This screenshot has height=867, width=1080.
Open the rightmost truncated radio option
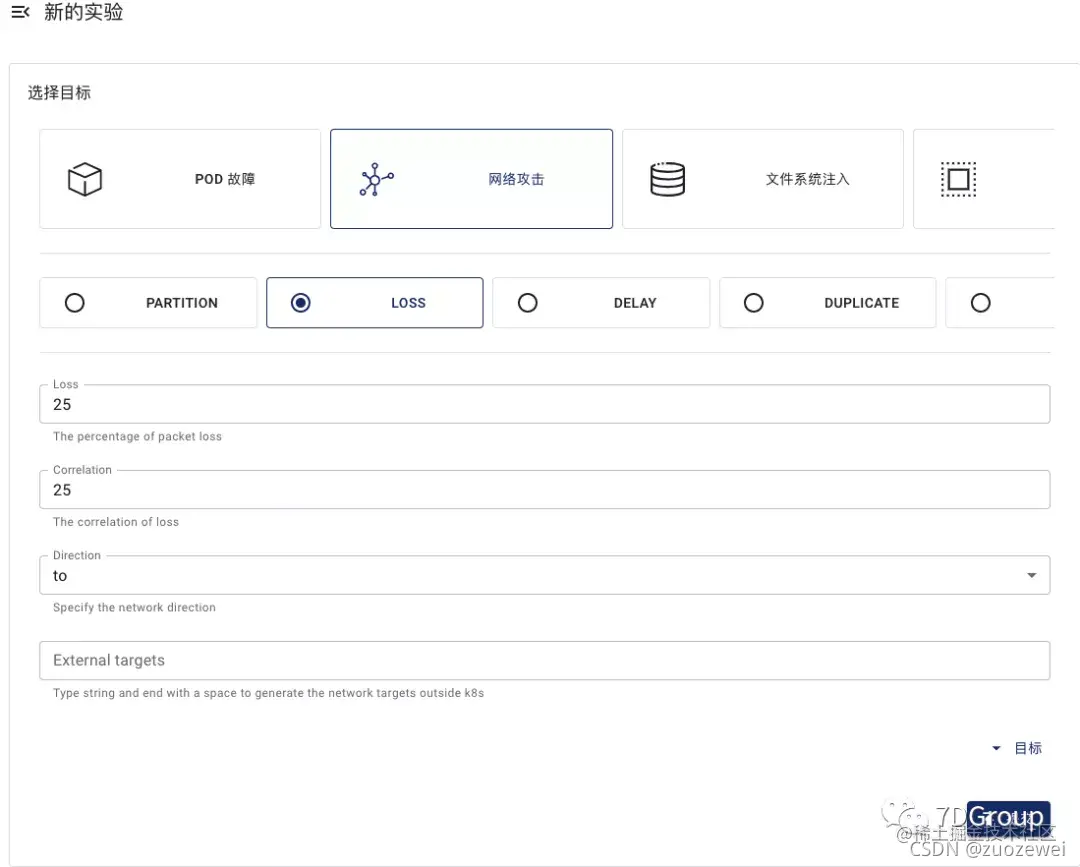click(980, 302)
